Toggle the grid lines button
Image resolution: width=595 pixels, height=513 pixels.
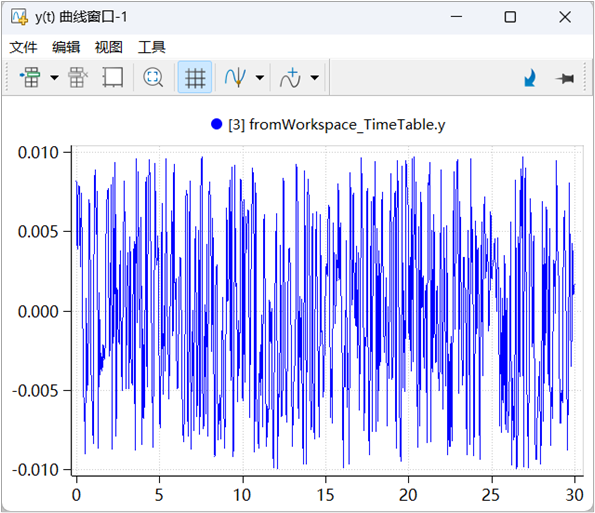(x=195, y=77)
